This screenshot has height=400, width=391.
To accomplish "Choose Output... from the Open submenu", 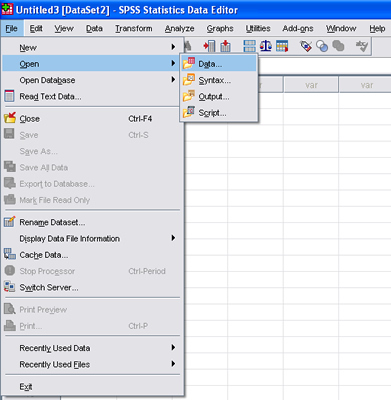I will [219, 96].
